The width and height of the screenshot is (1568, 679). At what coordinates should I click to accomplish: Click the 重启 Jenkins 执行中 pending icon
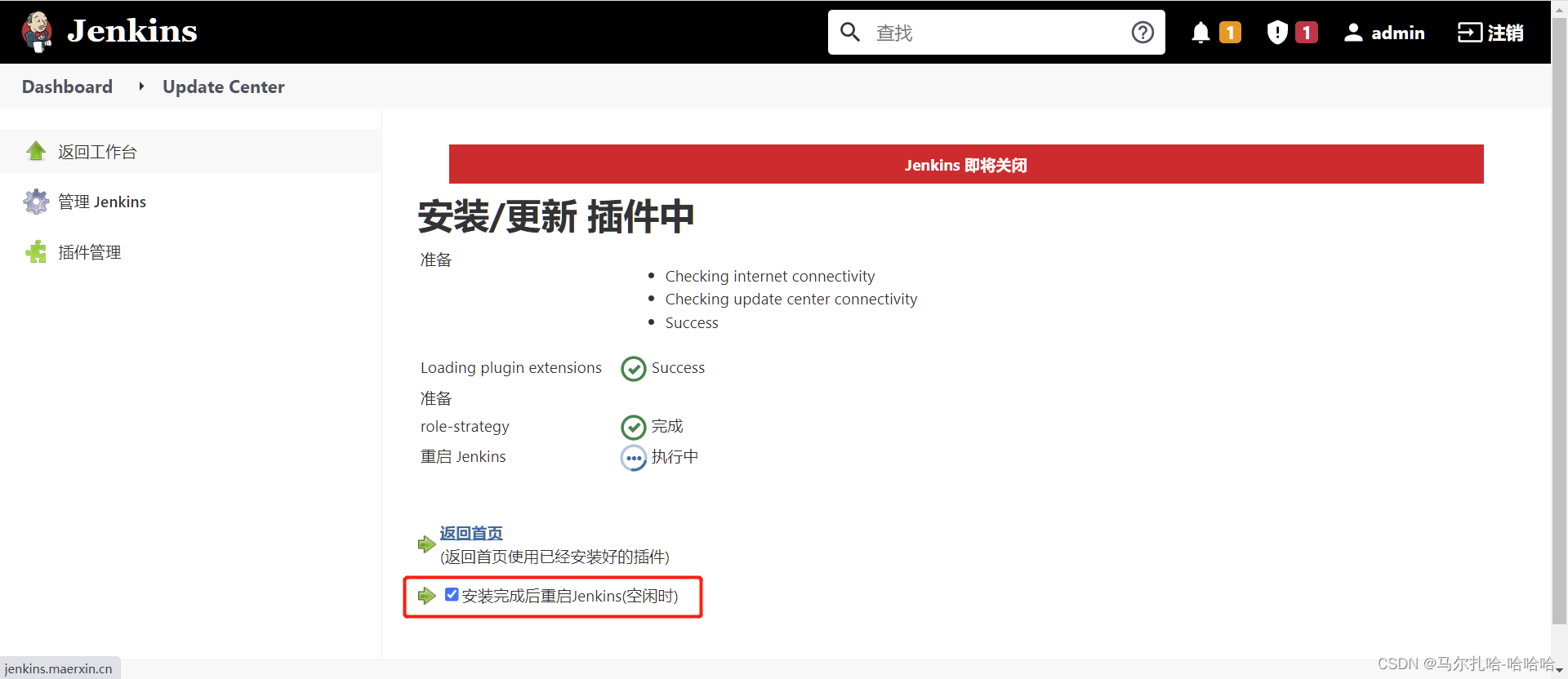(634, 458)
